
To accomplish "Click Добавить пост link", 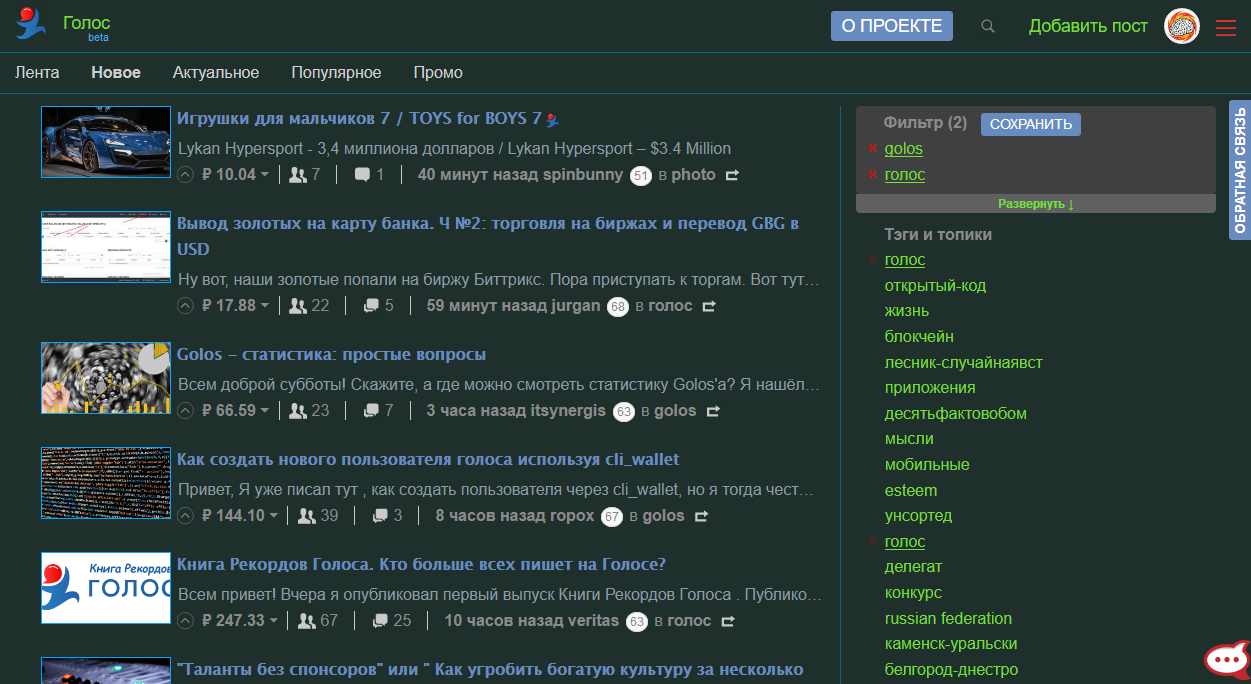I will pos(1088,26).
